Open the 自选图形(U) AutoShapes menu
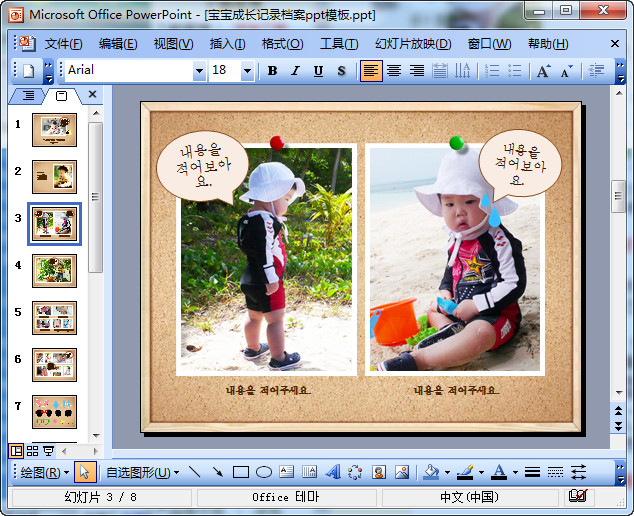The image size is (634, 516). [x=142, y=472]
